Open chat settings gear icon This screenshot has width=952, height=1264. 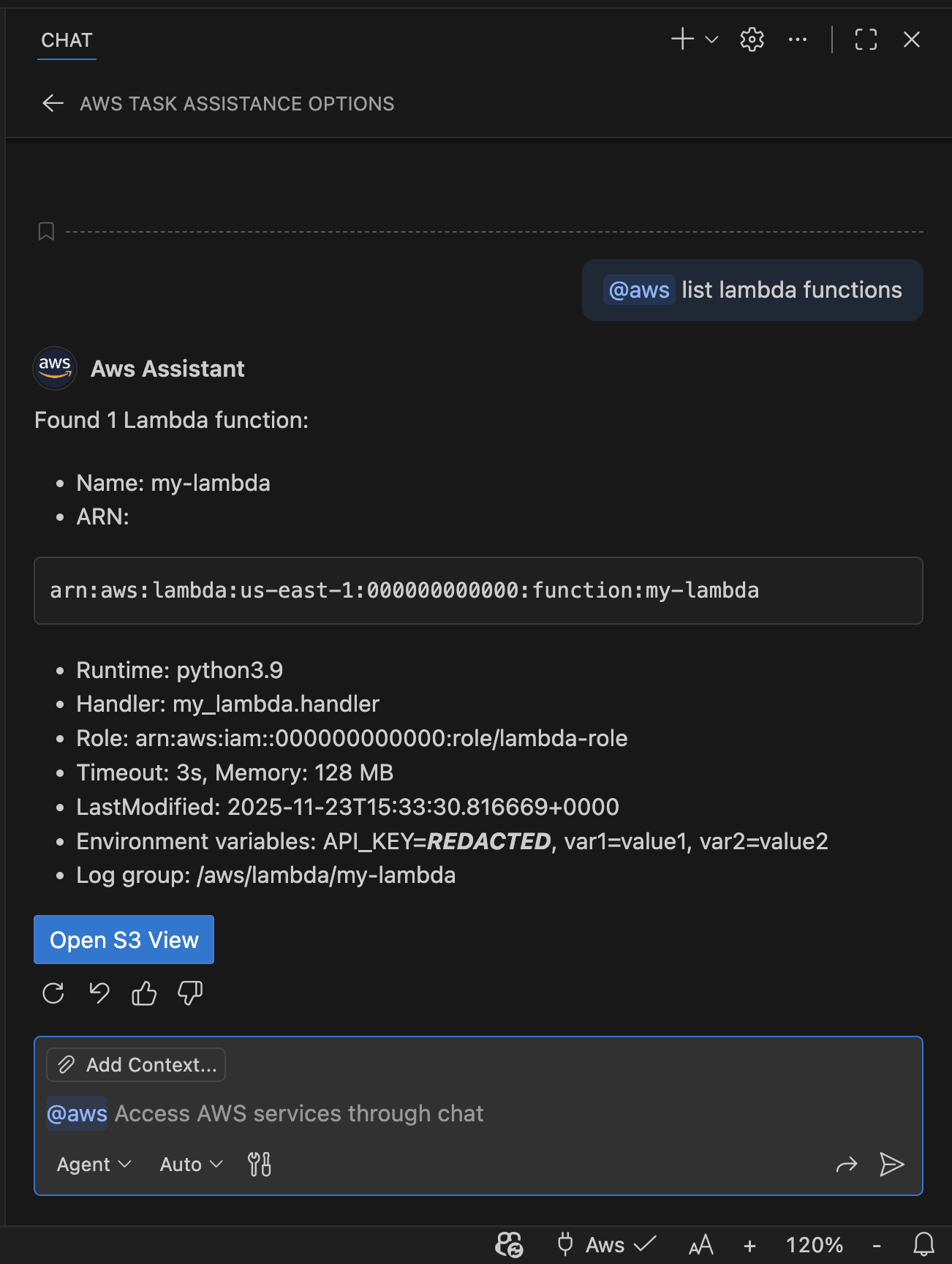click(x=752, y=39)
